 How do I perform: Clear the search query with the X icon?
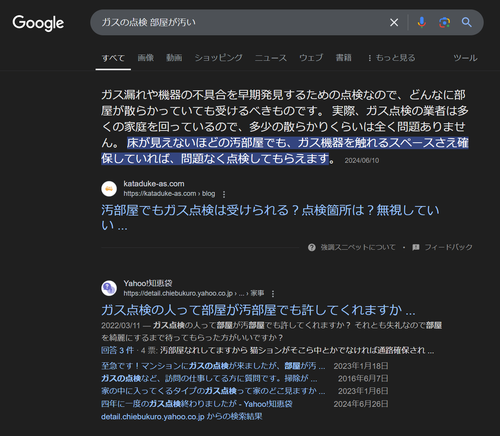pos(394,23)
